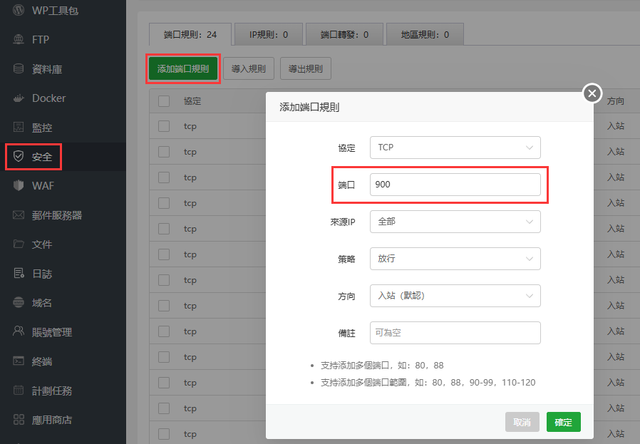
Task: Click the 郵件服務器 envelope icon
Action: point(18,215)
